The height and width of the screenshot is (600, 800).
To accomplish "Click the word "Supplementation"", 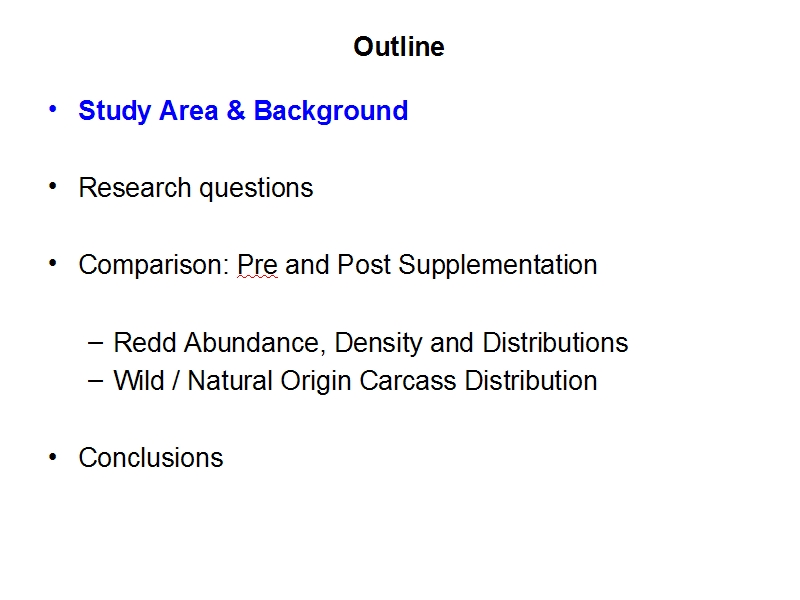I will (497, 265).
